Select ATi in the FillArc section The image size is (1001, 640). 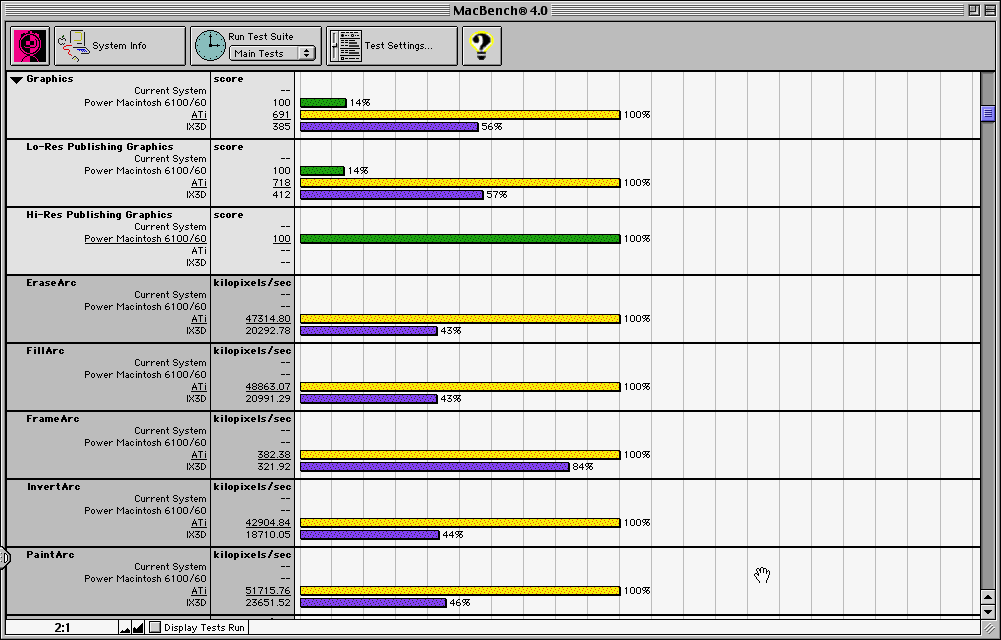pyautogui.click(x=199, y=387)
